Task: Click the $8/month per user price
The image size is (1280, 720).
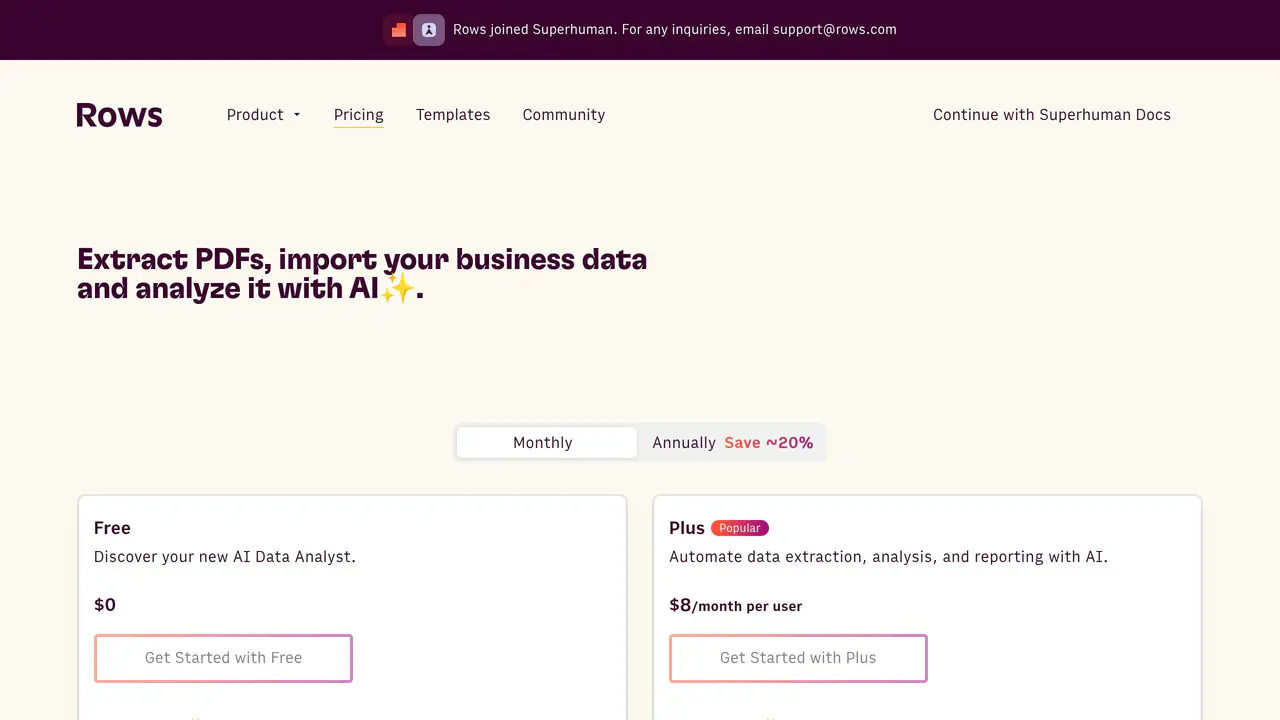Action: tap(735, 605)
